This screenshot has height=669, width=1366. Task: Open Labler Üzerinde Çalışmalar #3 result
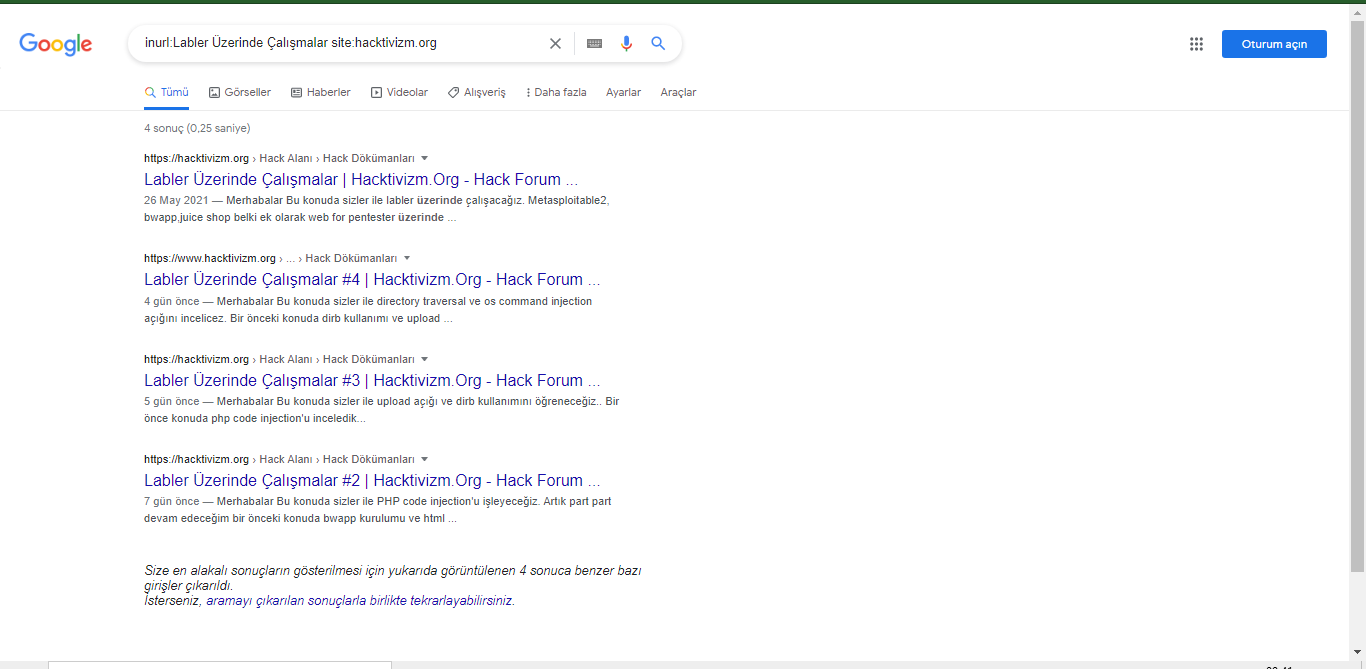click(x=372, y=380)
